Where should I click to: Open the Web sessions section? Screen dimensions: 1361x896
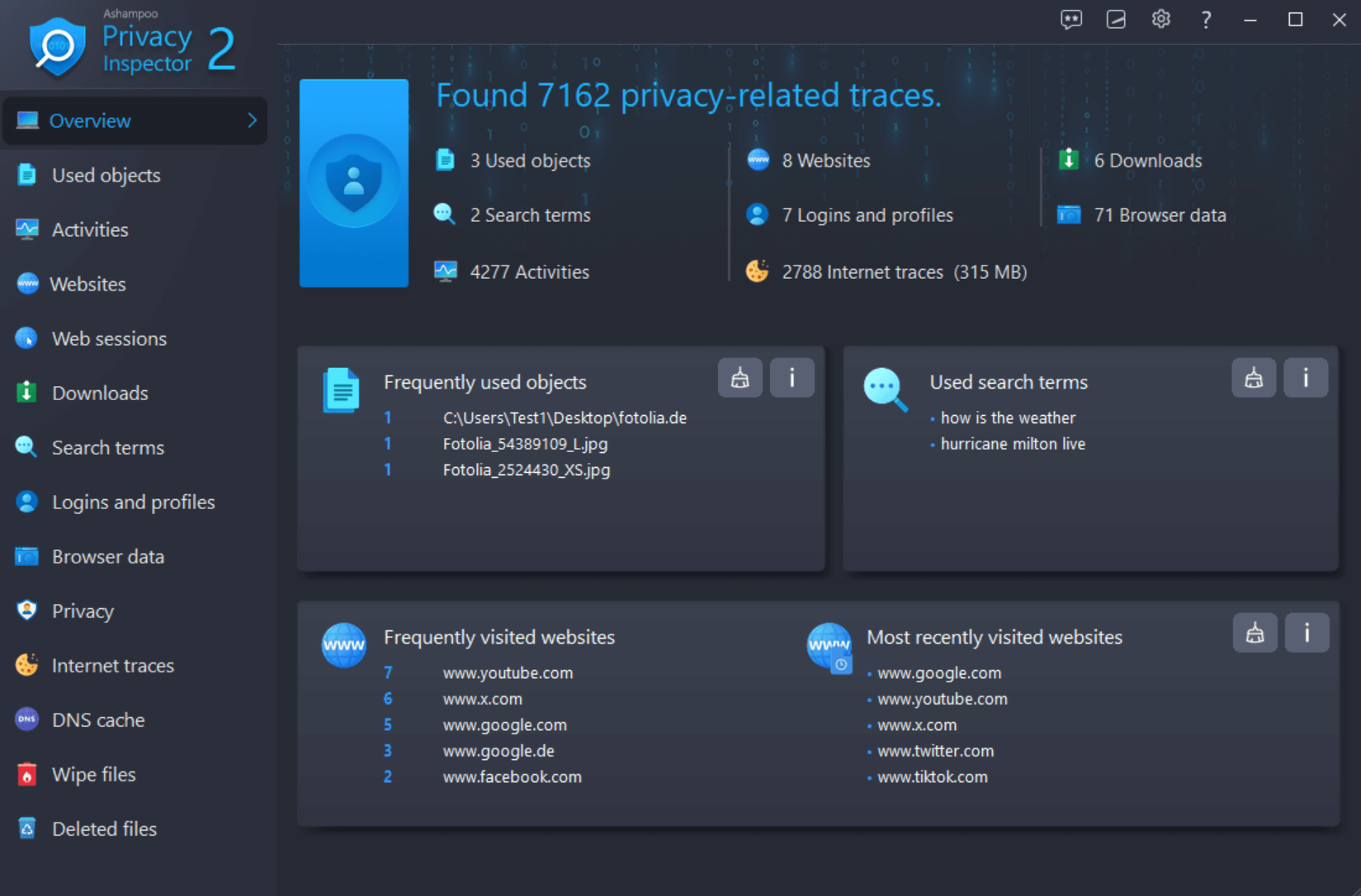tap(108, 338)
